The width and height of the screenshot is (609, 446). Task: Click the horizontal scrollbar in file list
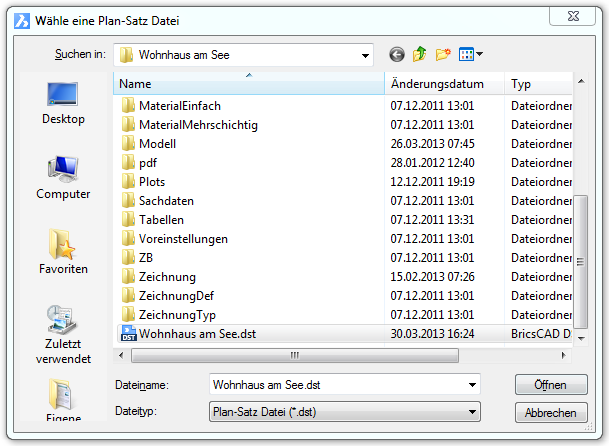[293, 354]
